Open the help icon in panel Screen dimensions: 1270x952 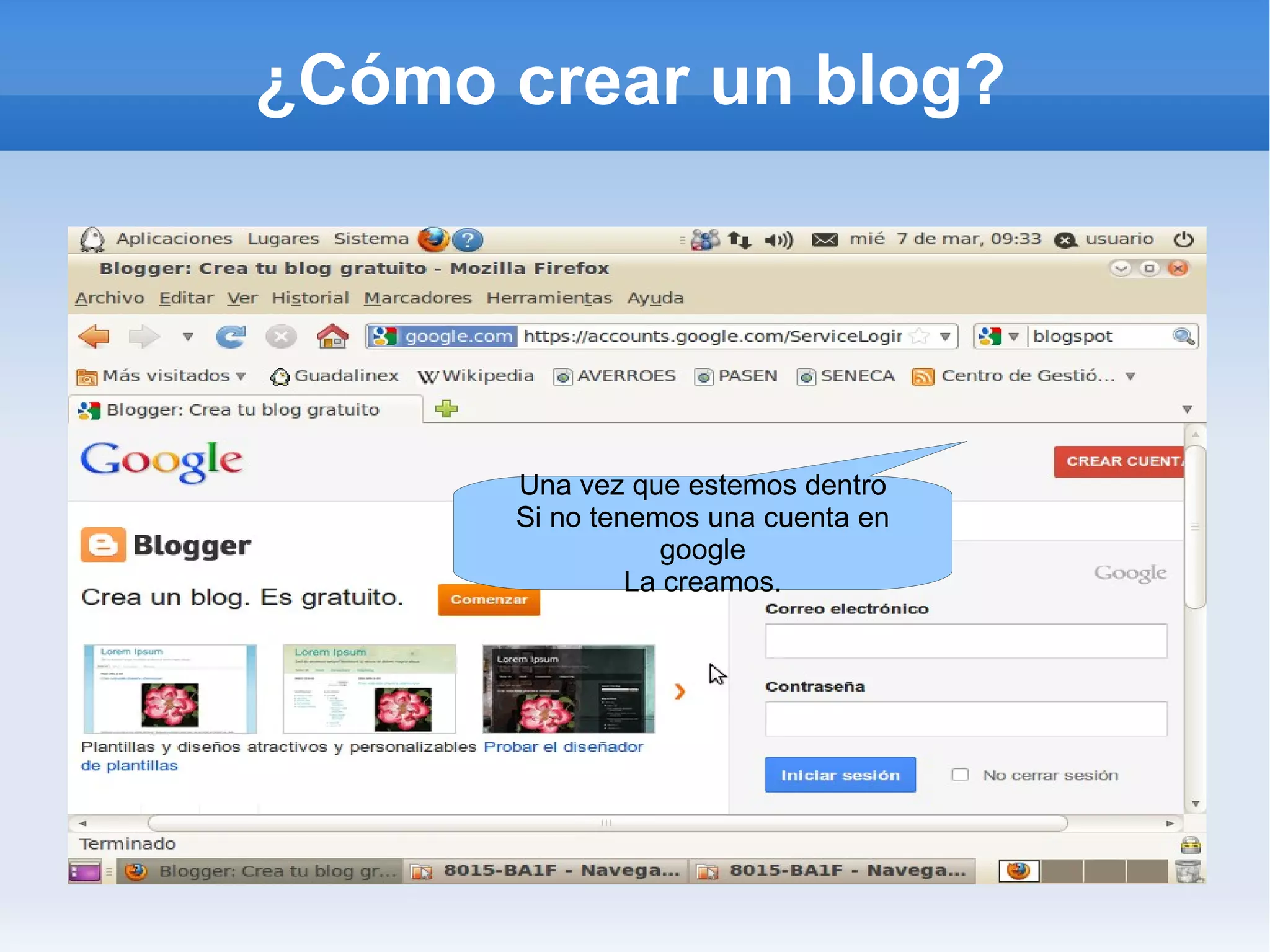468,239
